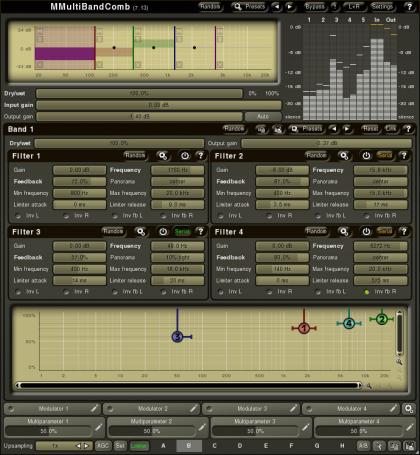Open Filter 3 help icon
The width and height of the screenshot is (420, 455).
pyautogui.click(x=201, y=232)
